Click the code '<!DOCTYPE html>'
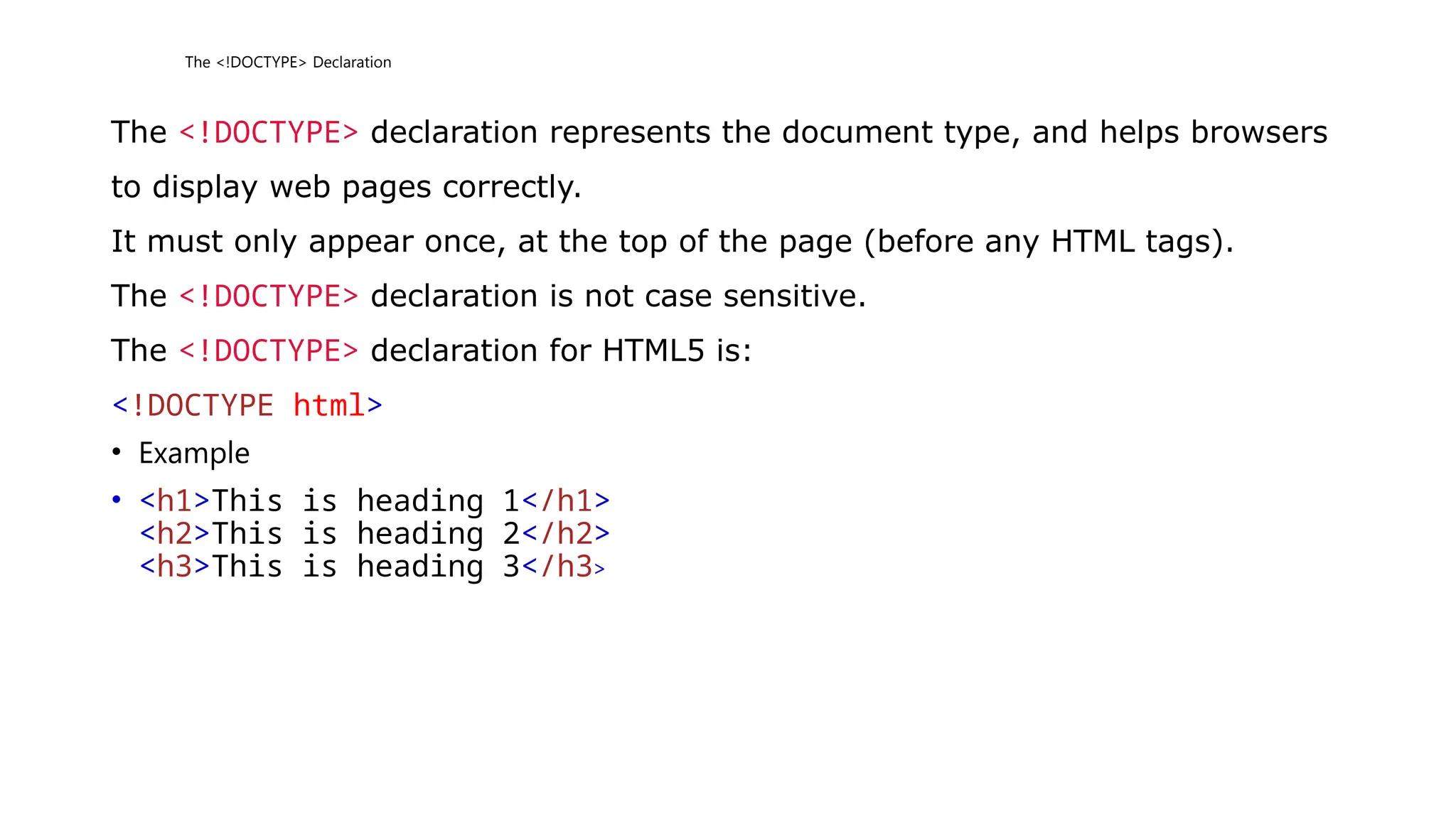This screenshot has height=819, width=1456. [x=247, y=405]
